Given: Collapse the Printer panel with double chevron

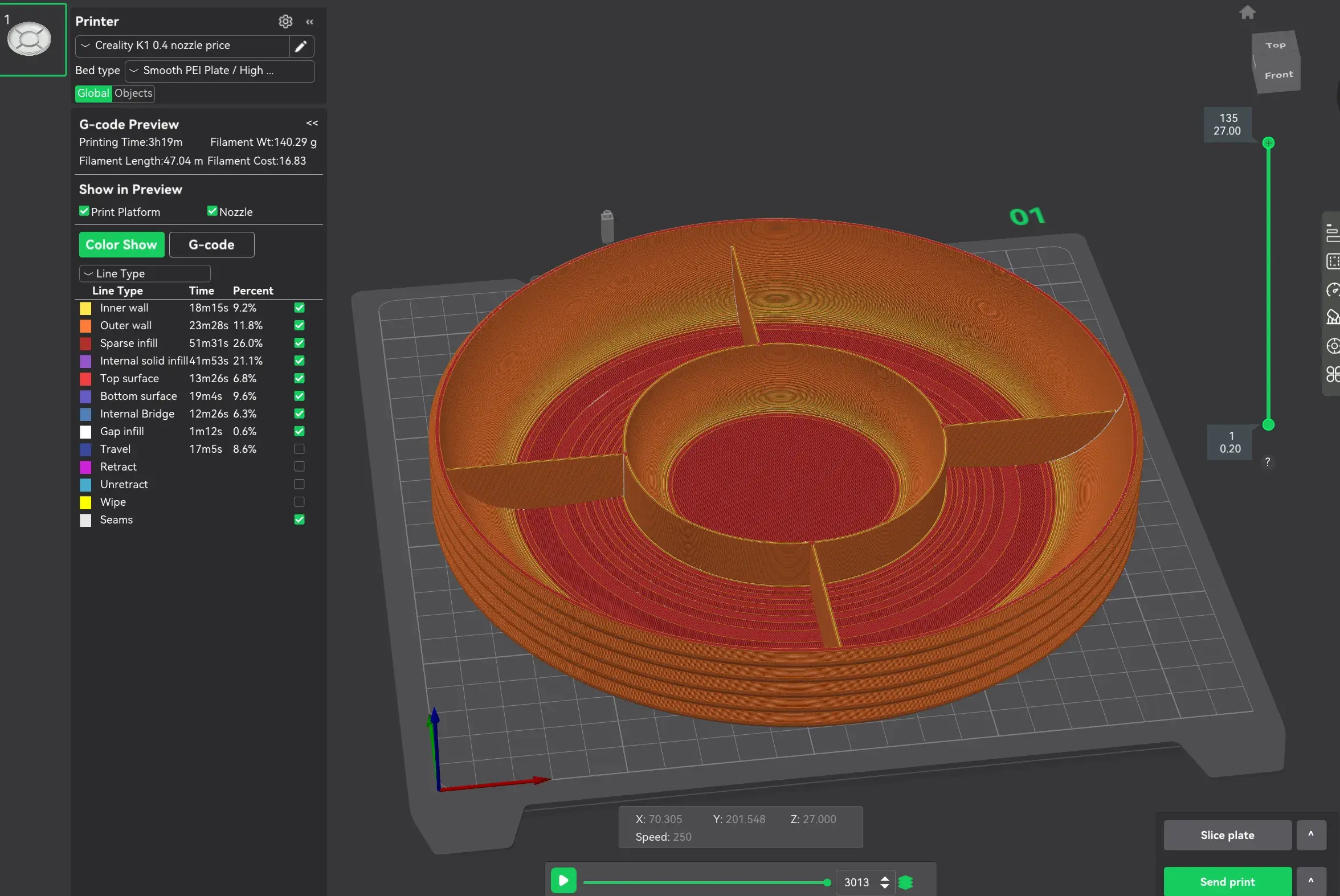Looking at the screenshot, I should pyautogui.click(x=310, y=22).
